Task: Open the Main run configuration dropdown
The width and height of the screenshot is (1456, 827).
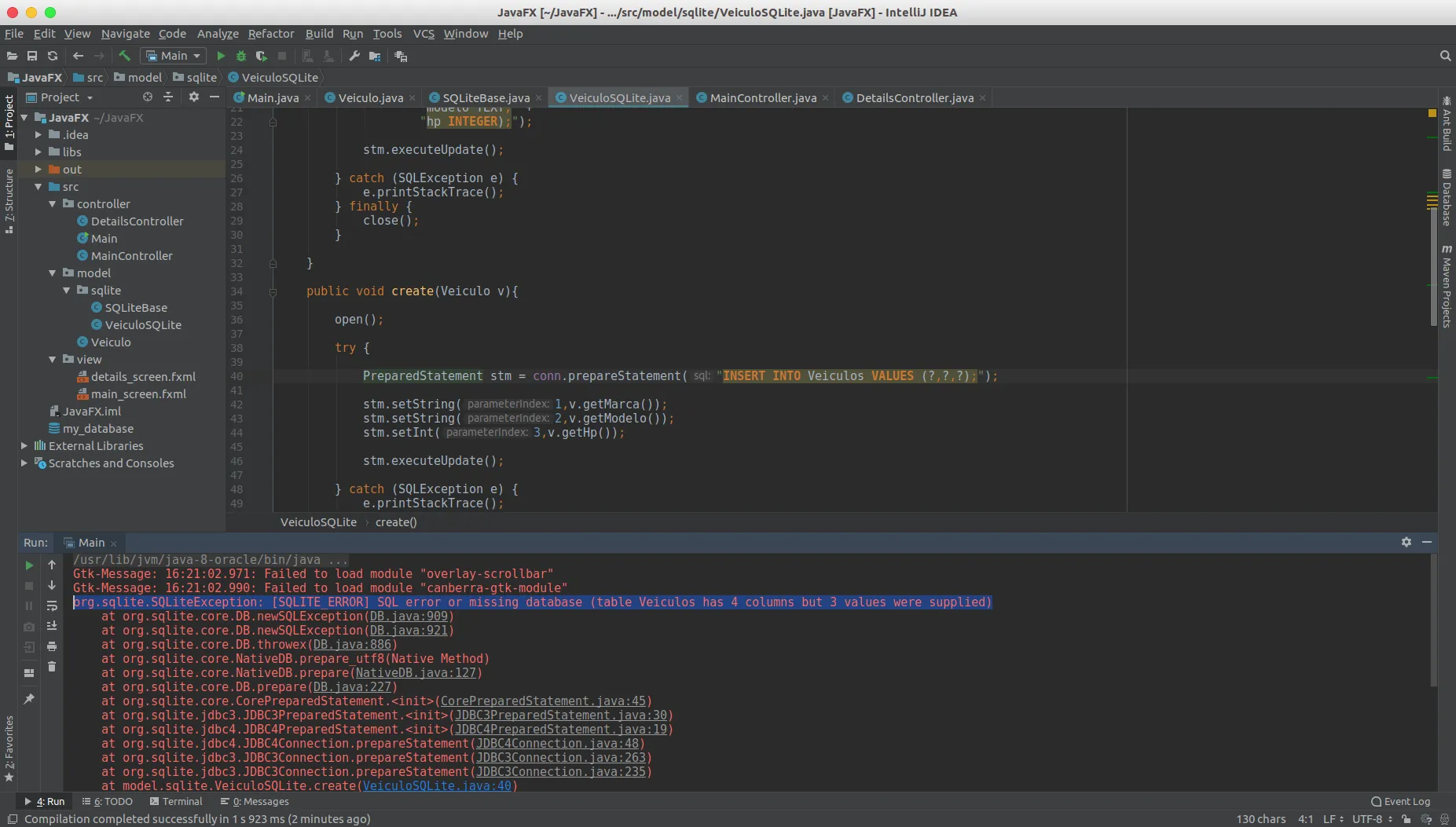Action: coord(174,56)
